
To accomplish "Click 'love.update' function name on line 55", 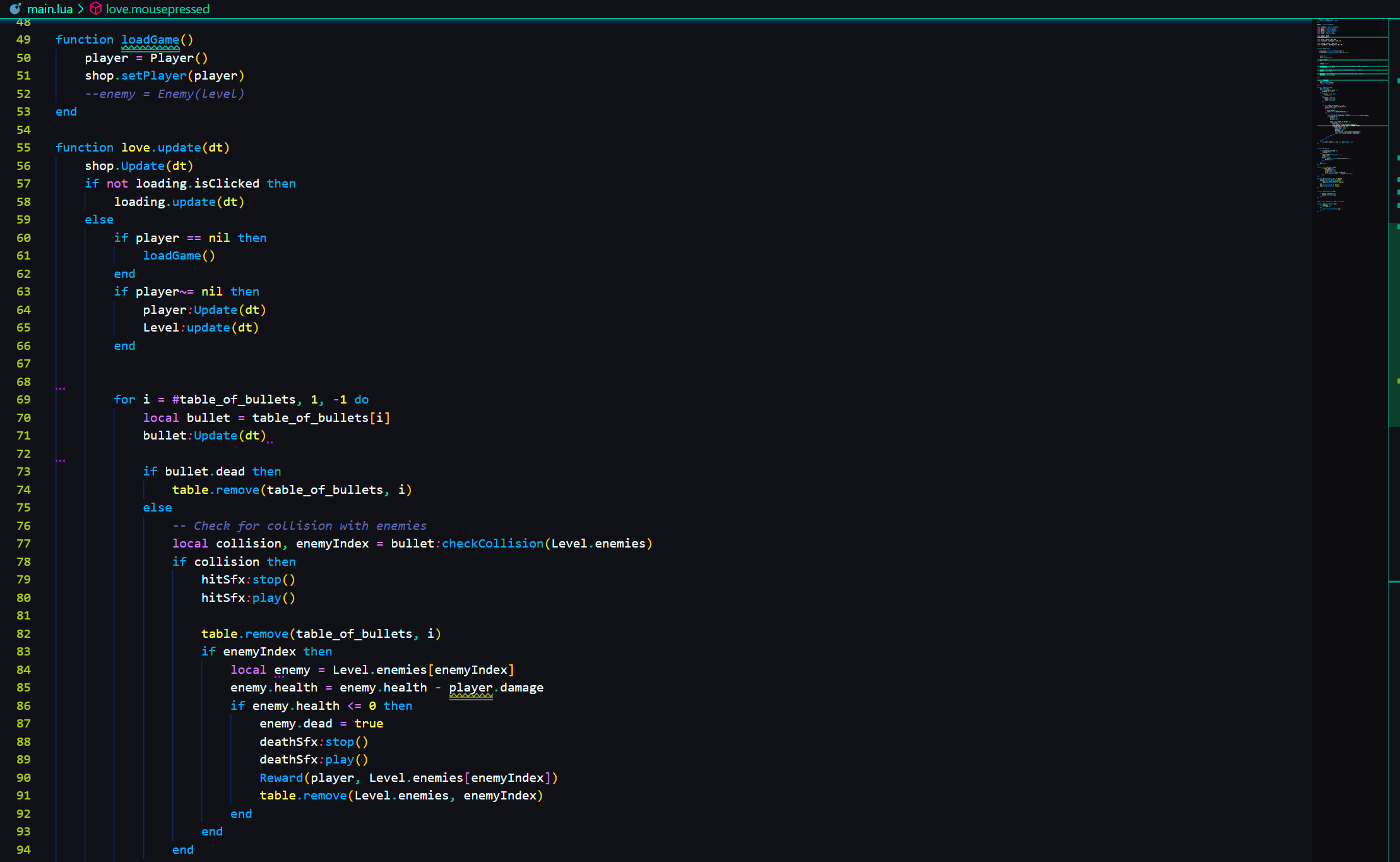I will (161, 148).
